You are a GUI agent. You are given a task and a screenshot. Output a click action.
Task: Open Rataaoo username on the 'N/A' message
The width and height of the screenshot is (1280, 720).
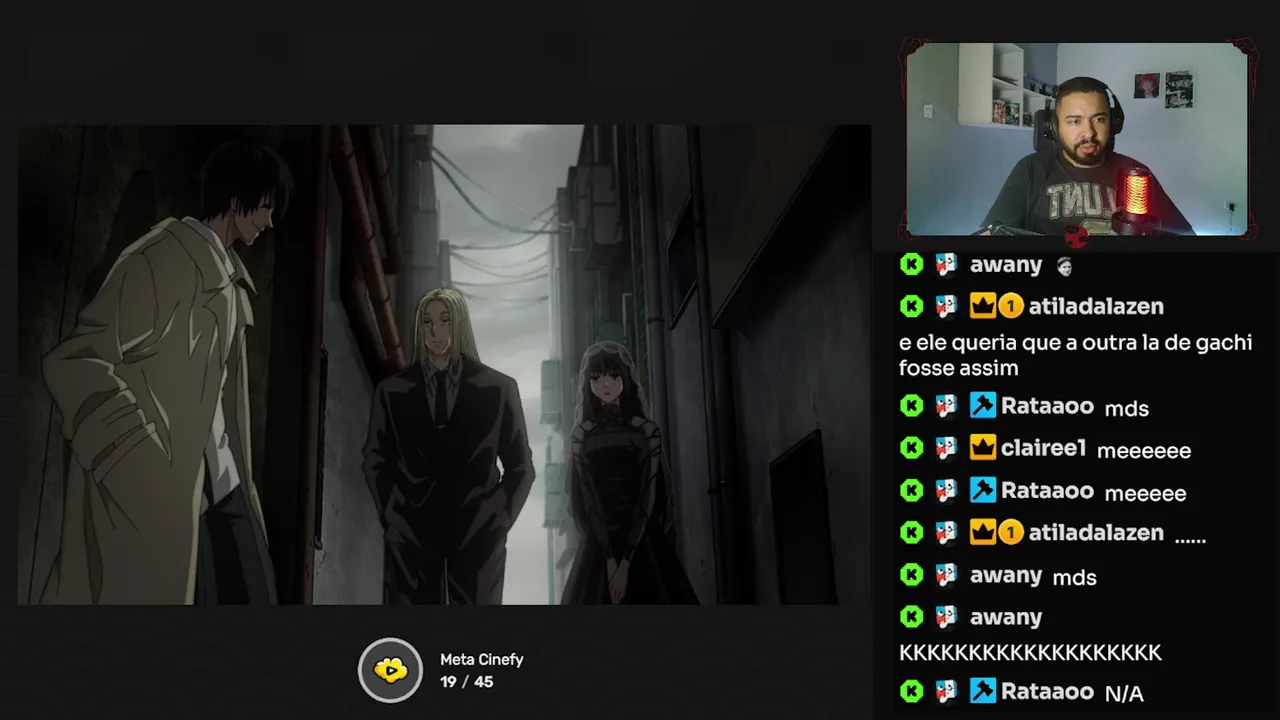[1047, 691]
